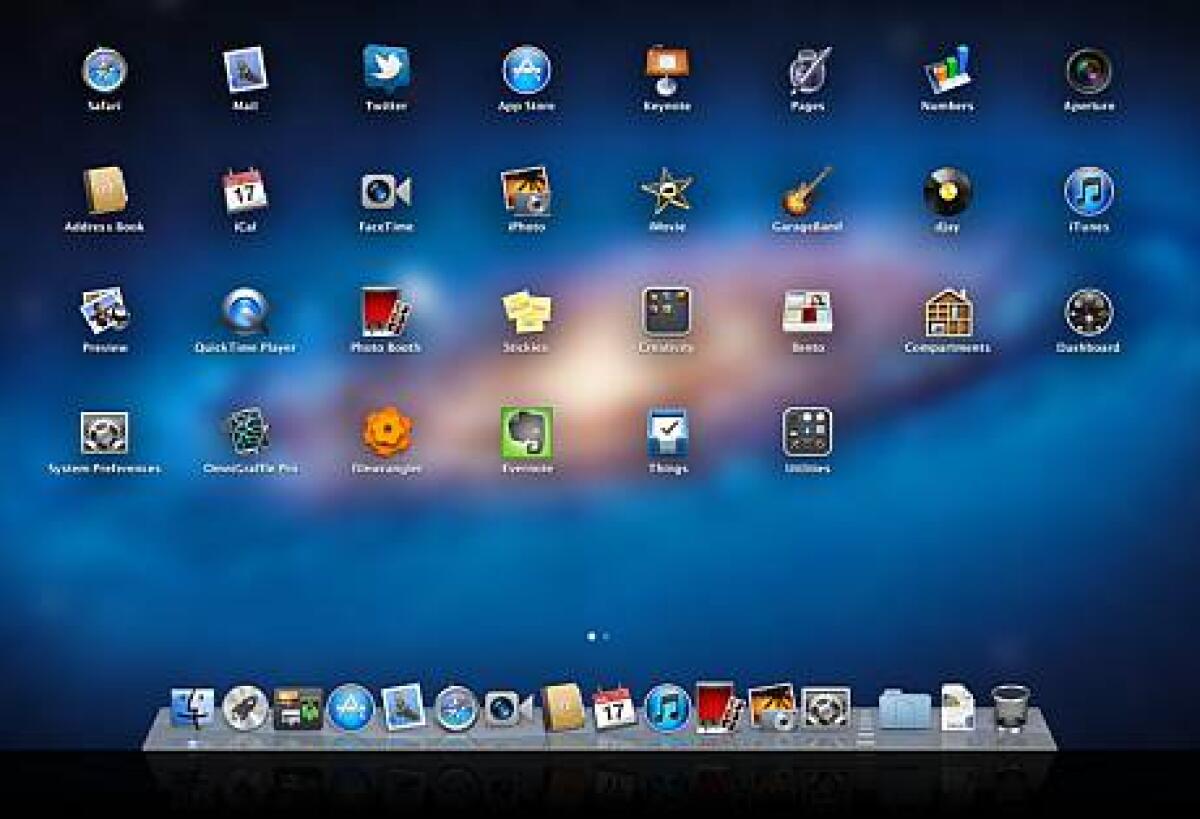This screenshot has width=1200, height=819.
Task: Click the Launchpad rocket in the Dock
Action: (245, 708)
